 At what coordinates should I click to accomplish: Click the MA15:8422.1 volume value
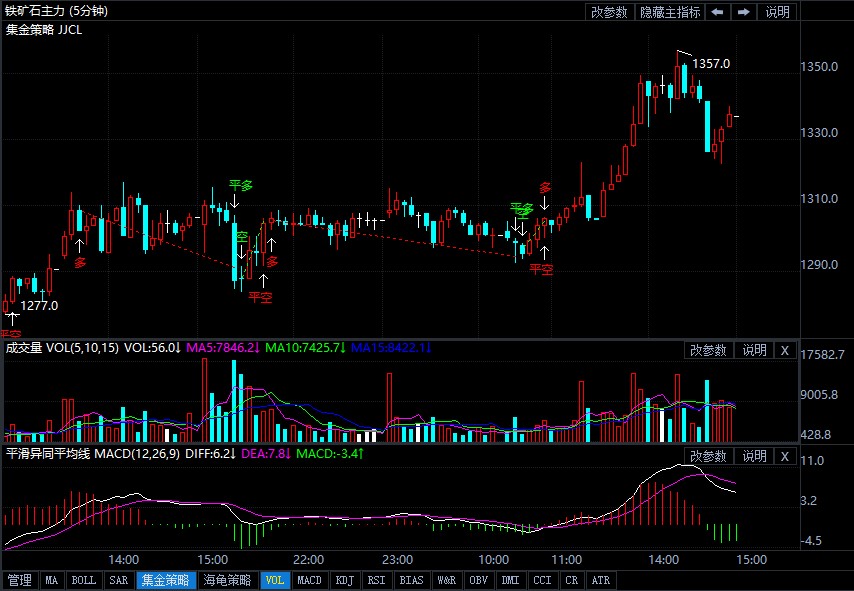coord(391,348)
